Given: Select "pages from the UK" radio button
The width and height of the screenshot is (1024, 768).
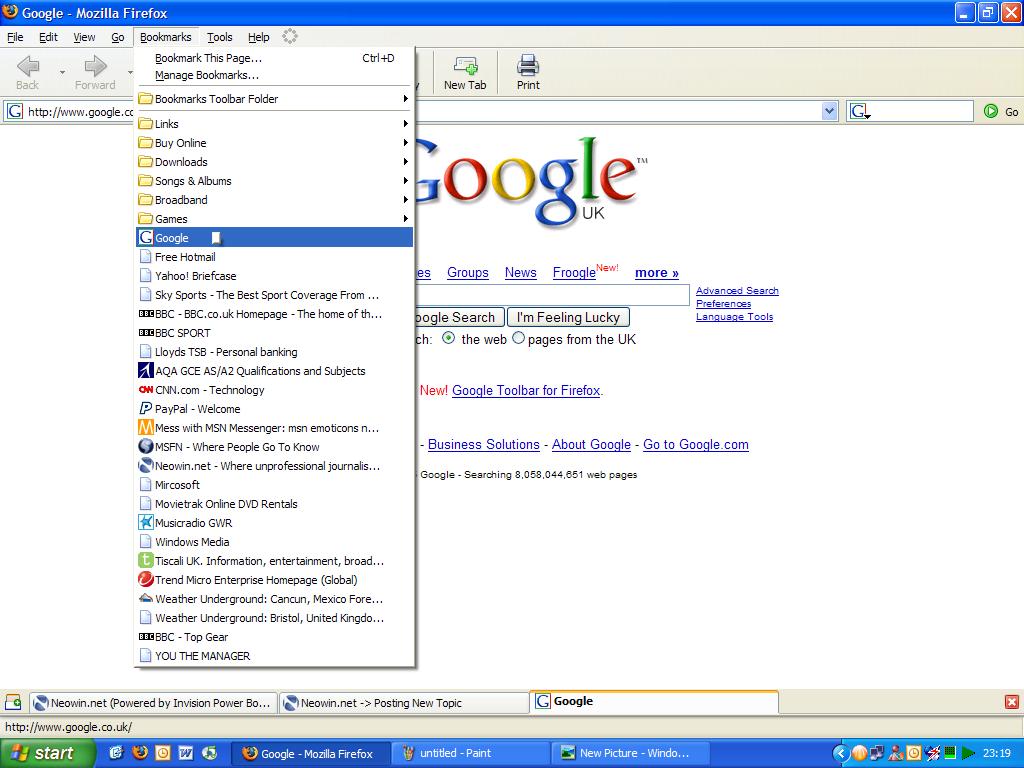Looking at the screenshot, I should pyautogui.click(x=518, y=339).
